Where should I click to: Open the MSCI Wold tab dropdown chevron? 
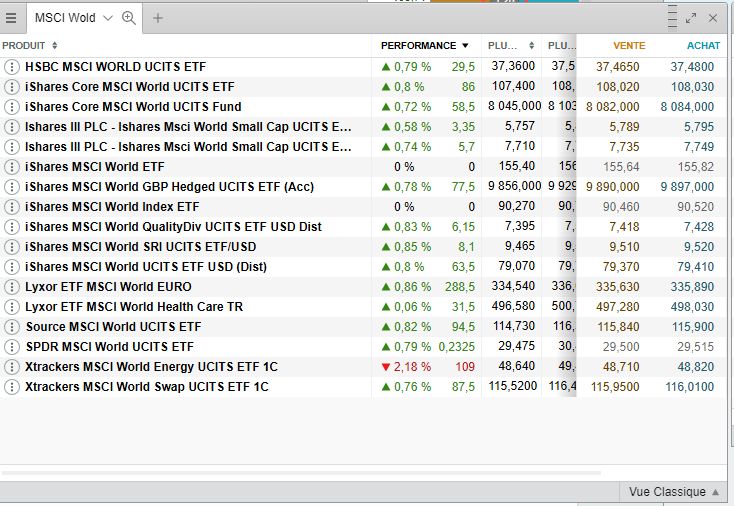coord(108,18)
